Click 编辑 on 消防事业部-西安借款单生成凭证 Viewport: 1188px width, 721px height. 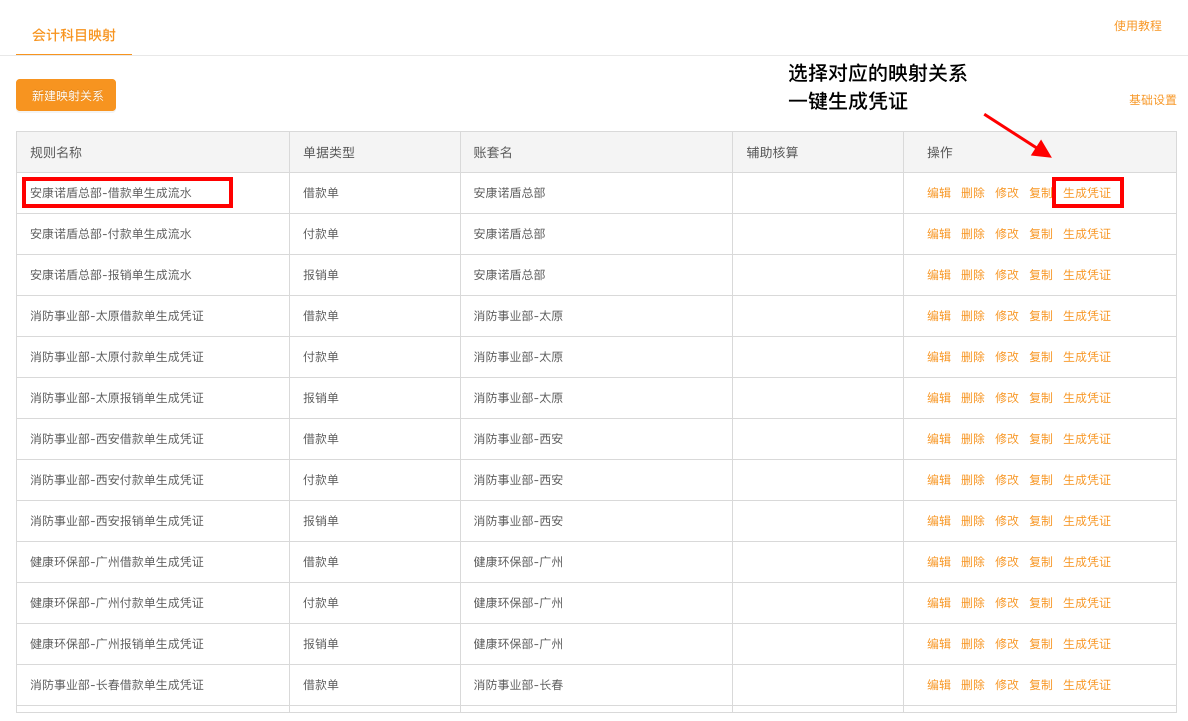pyautogui.click(x=940, y=438)
